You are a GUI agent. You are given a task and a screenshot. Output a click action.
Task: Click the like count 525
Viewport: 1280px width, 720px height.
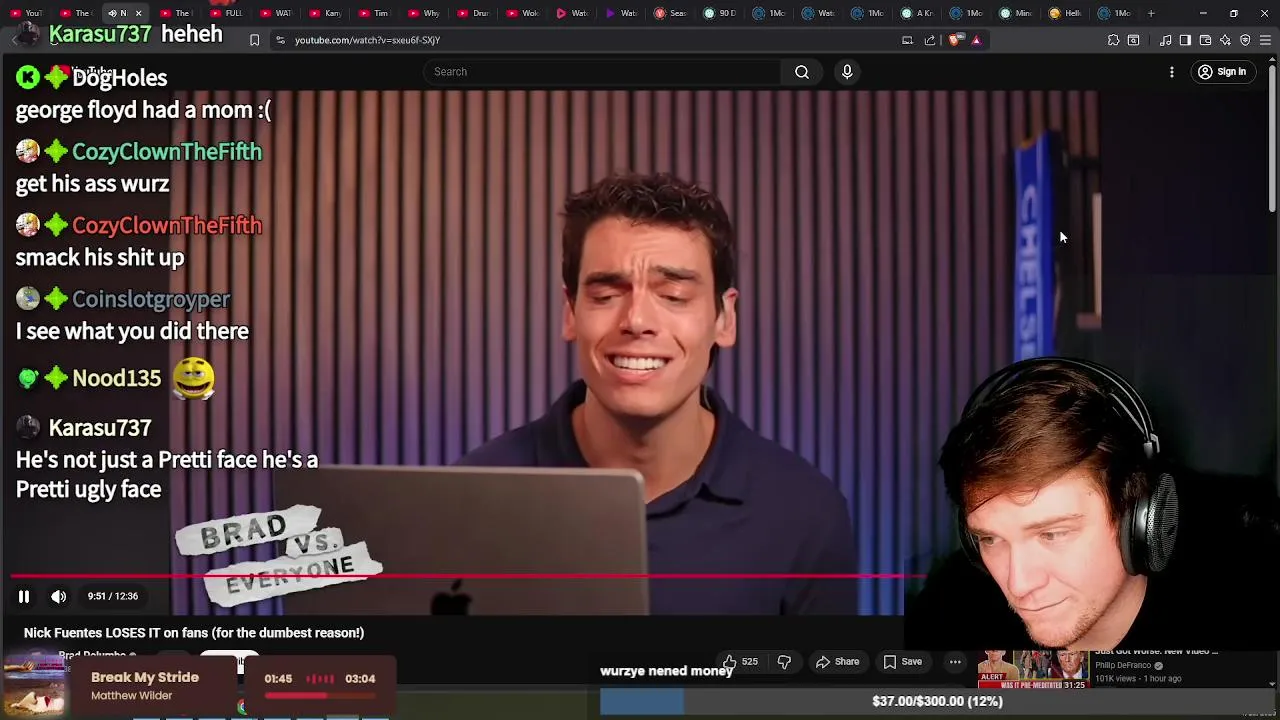click(750, 662)
